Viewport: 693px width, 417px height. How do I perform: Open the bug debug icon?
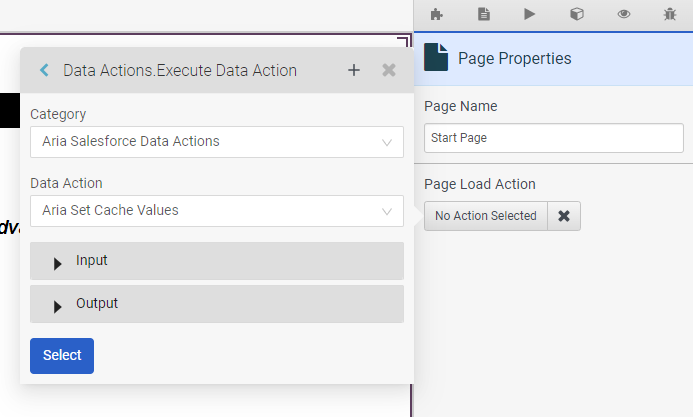pyautogui.click(x=669, y=14)
